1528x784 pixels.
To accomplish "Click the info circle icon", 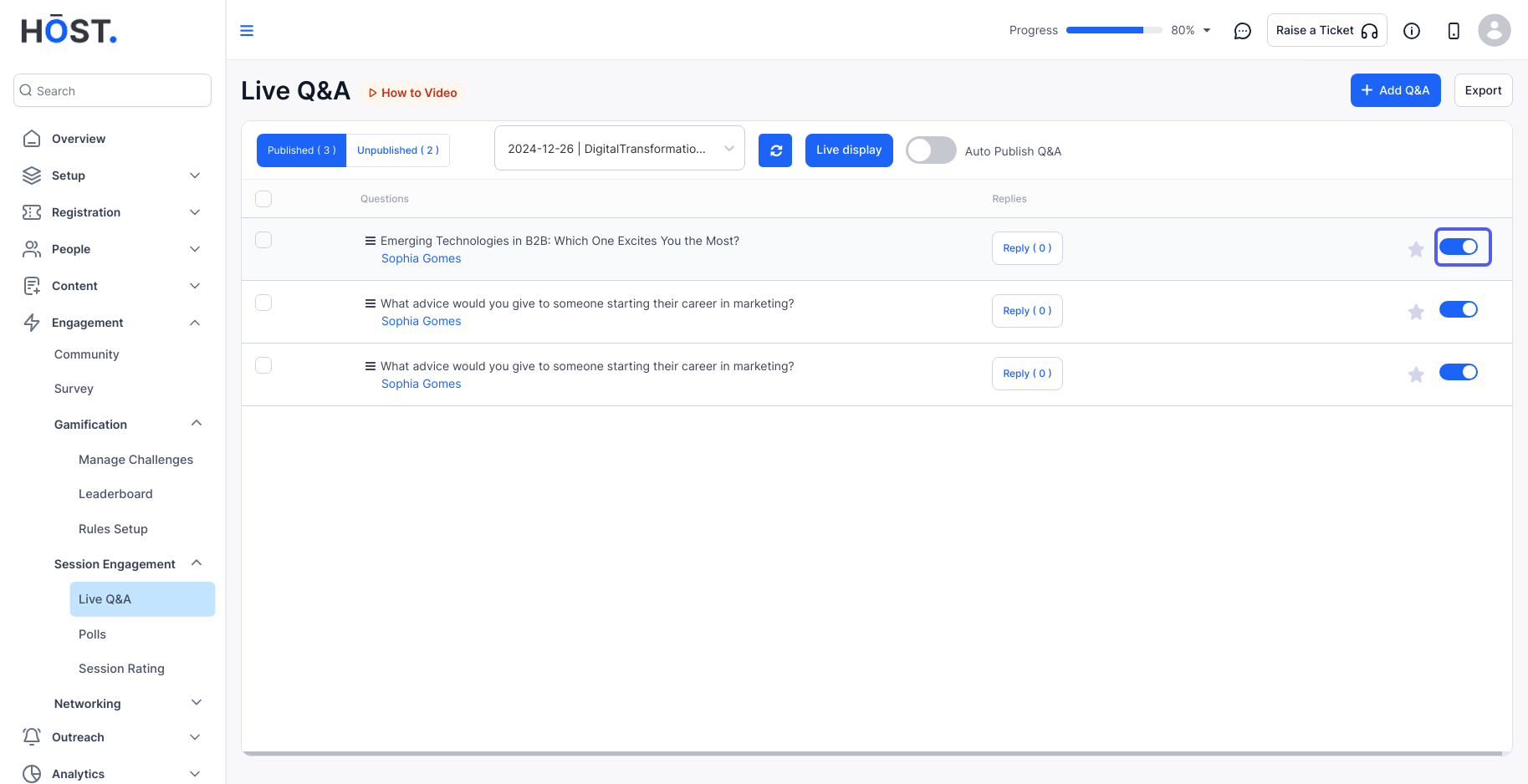I will pyautogui.click(x=1412, y=31).
